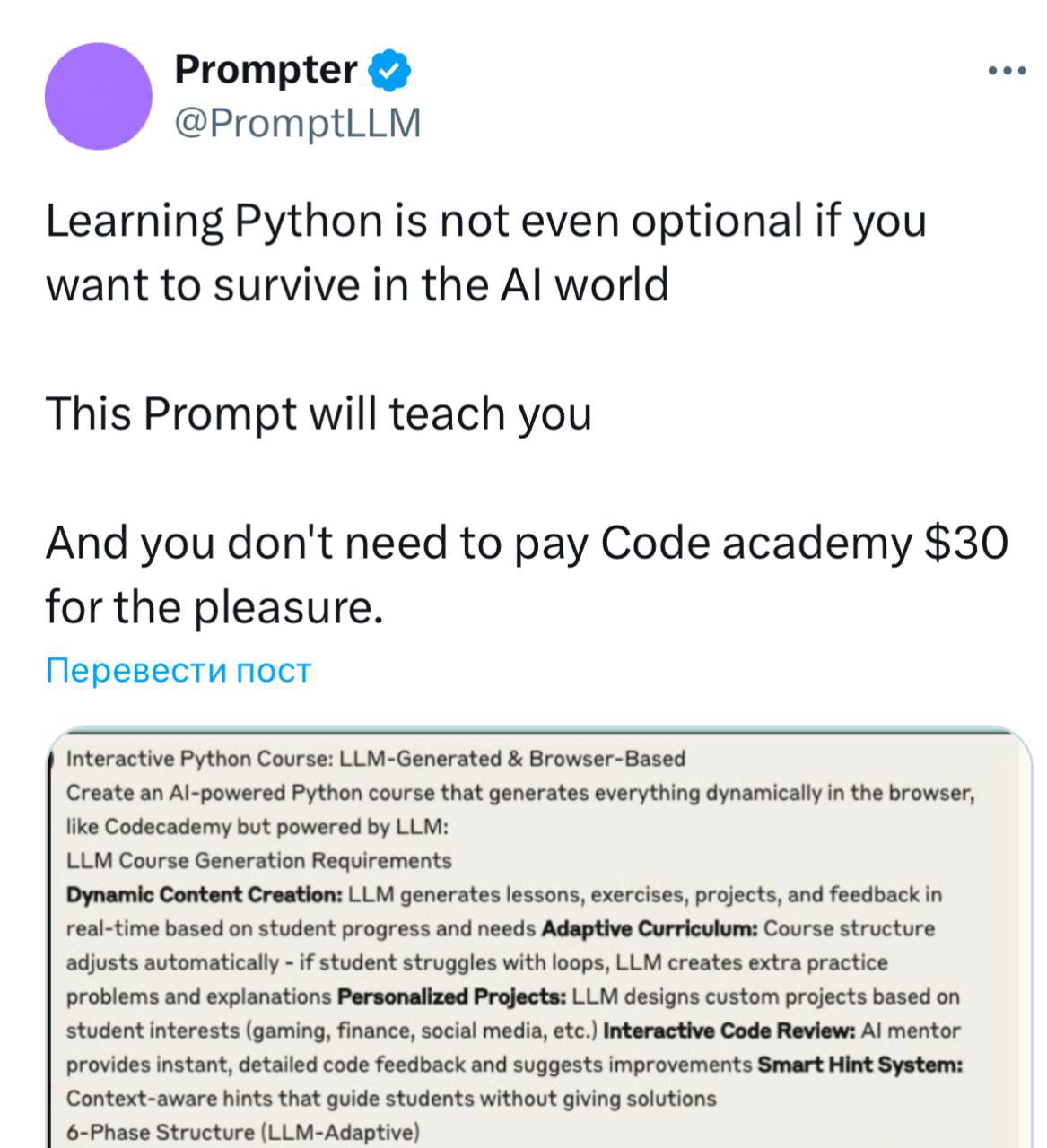Click the purple profile avatar

[x=99, y=96]
